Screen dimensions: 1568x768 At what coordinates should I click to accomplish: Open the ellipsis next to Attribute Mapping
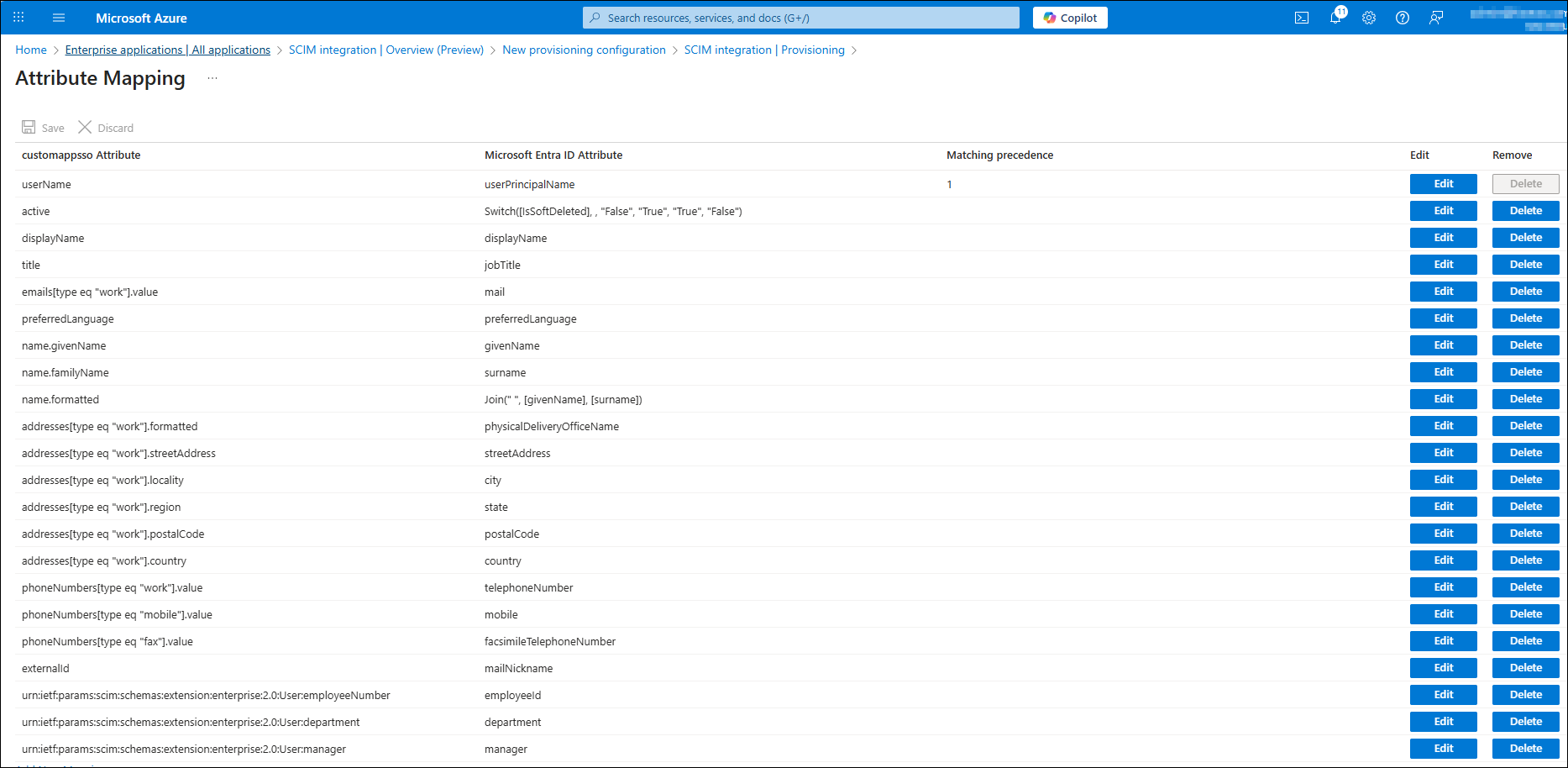212,78
